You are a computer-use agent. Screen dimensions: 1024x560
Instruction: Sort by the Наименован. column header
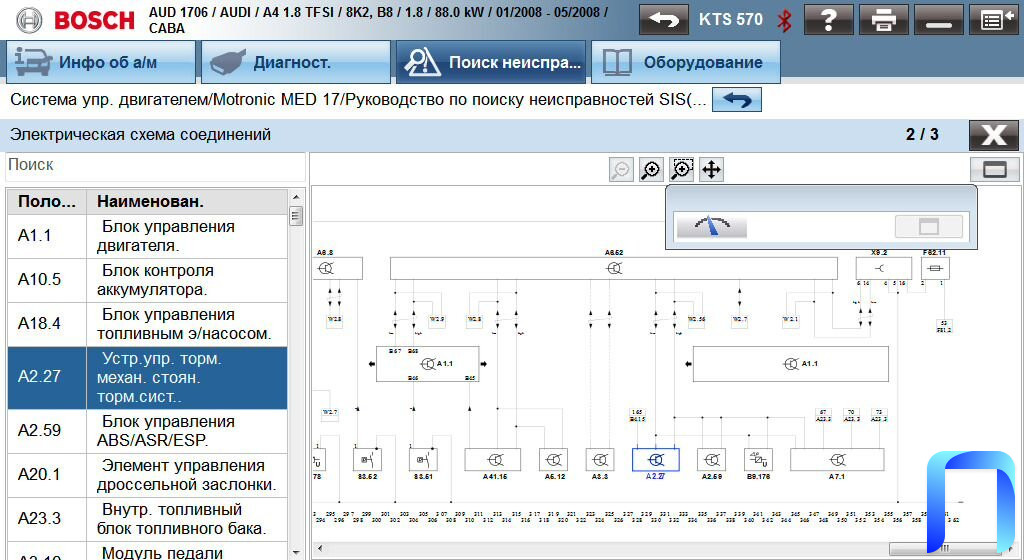[x=187, y=202]
